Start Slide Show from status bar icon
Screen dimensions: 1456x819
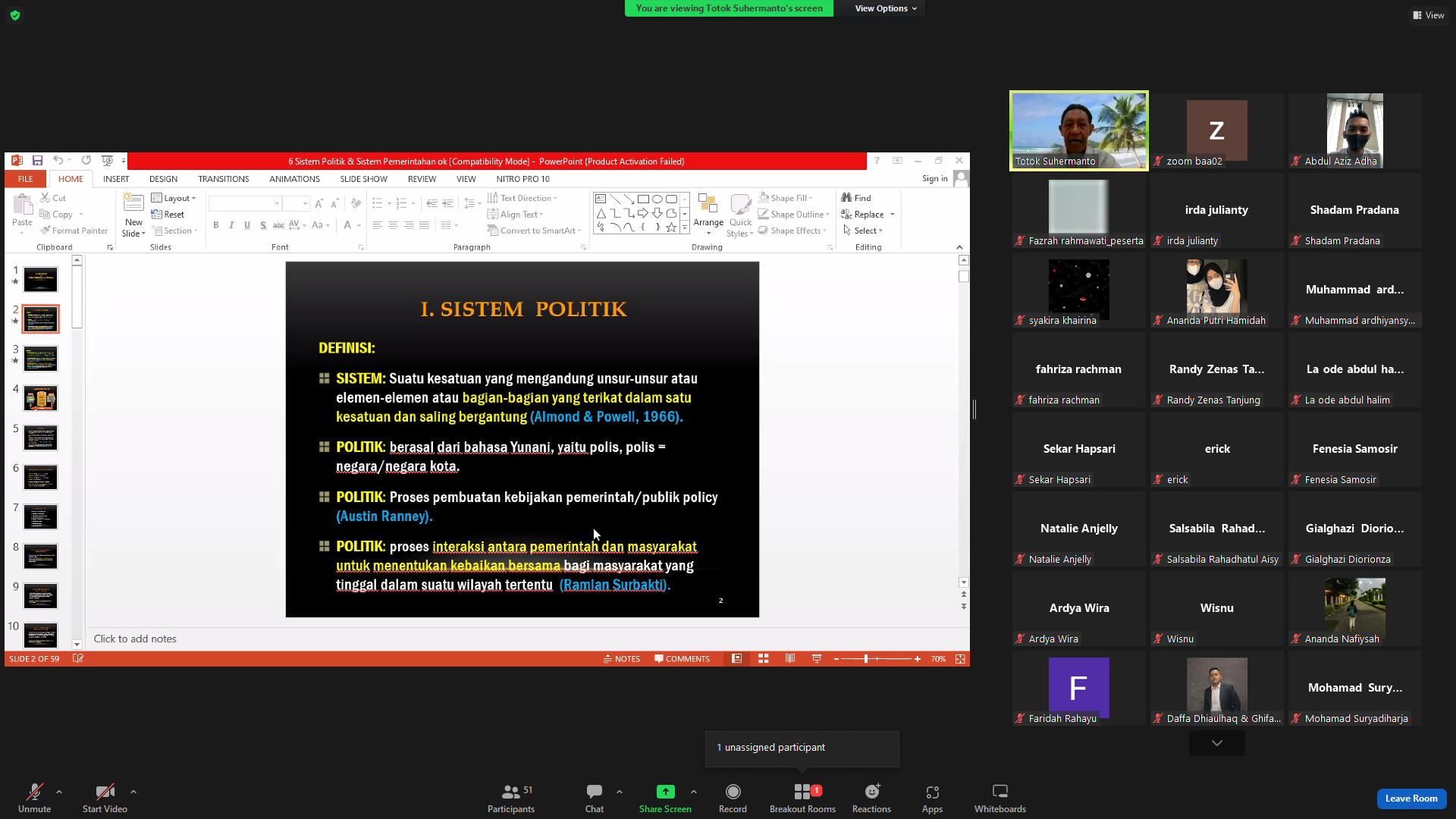point(817,659)
